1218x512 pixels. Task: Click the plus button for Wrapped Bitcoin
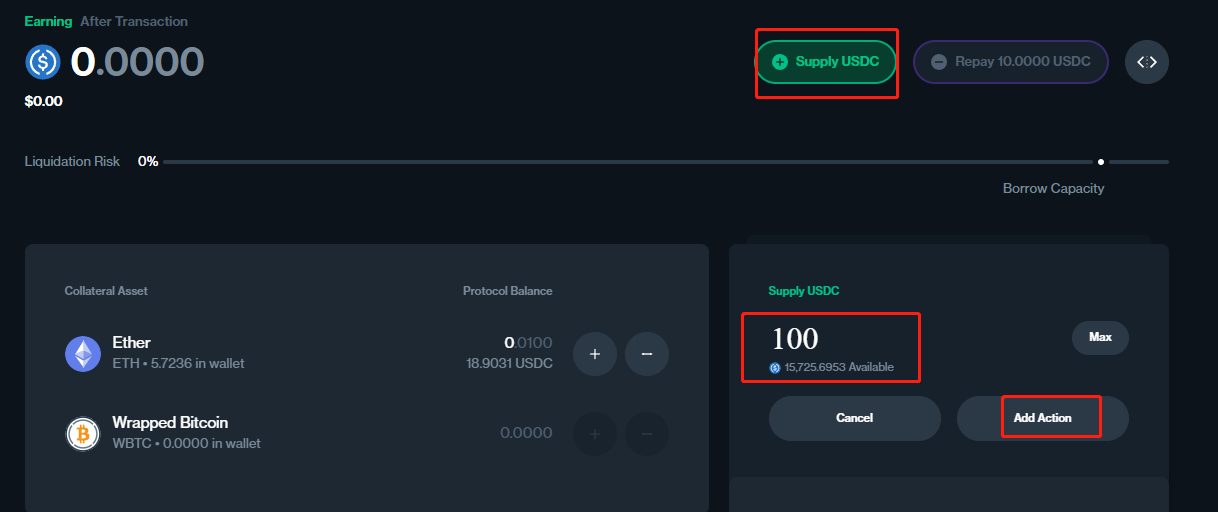[x=594, y=433]
